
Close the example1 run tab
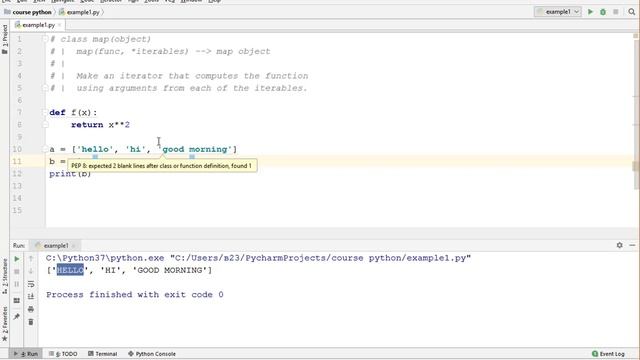(74, 245)
